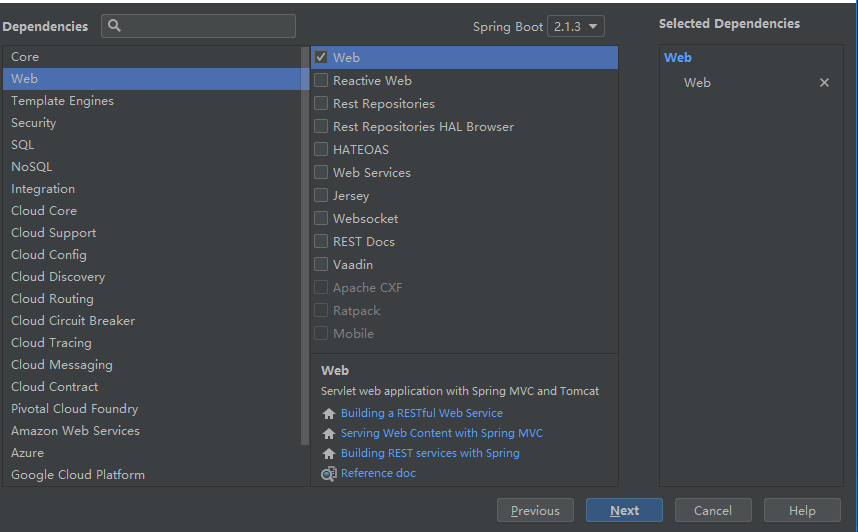Image resolution: width=858 pixels, height=532 pixels.
Task: Click home icon beside Building REST services link
Action: click(x=329, y=453)
